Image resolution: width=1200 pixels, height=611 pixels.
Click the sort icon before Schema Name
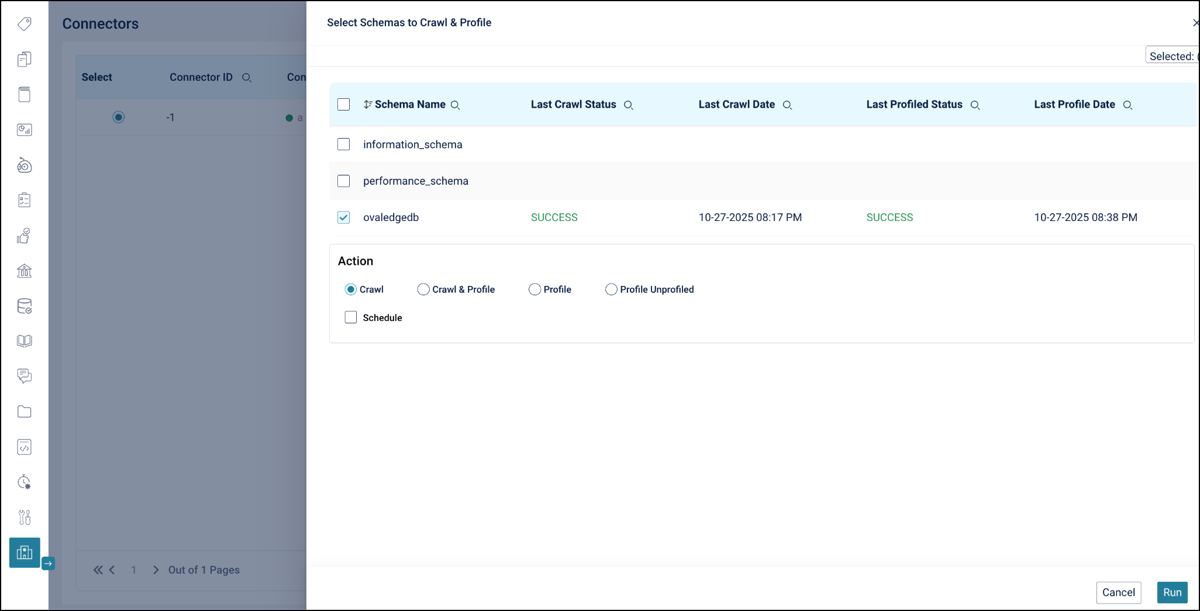pos(368,105)
